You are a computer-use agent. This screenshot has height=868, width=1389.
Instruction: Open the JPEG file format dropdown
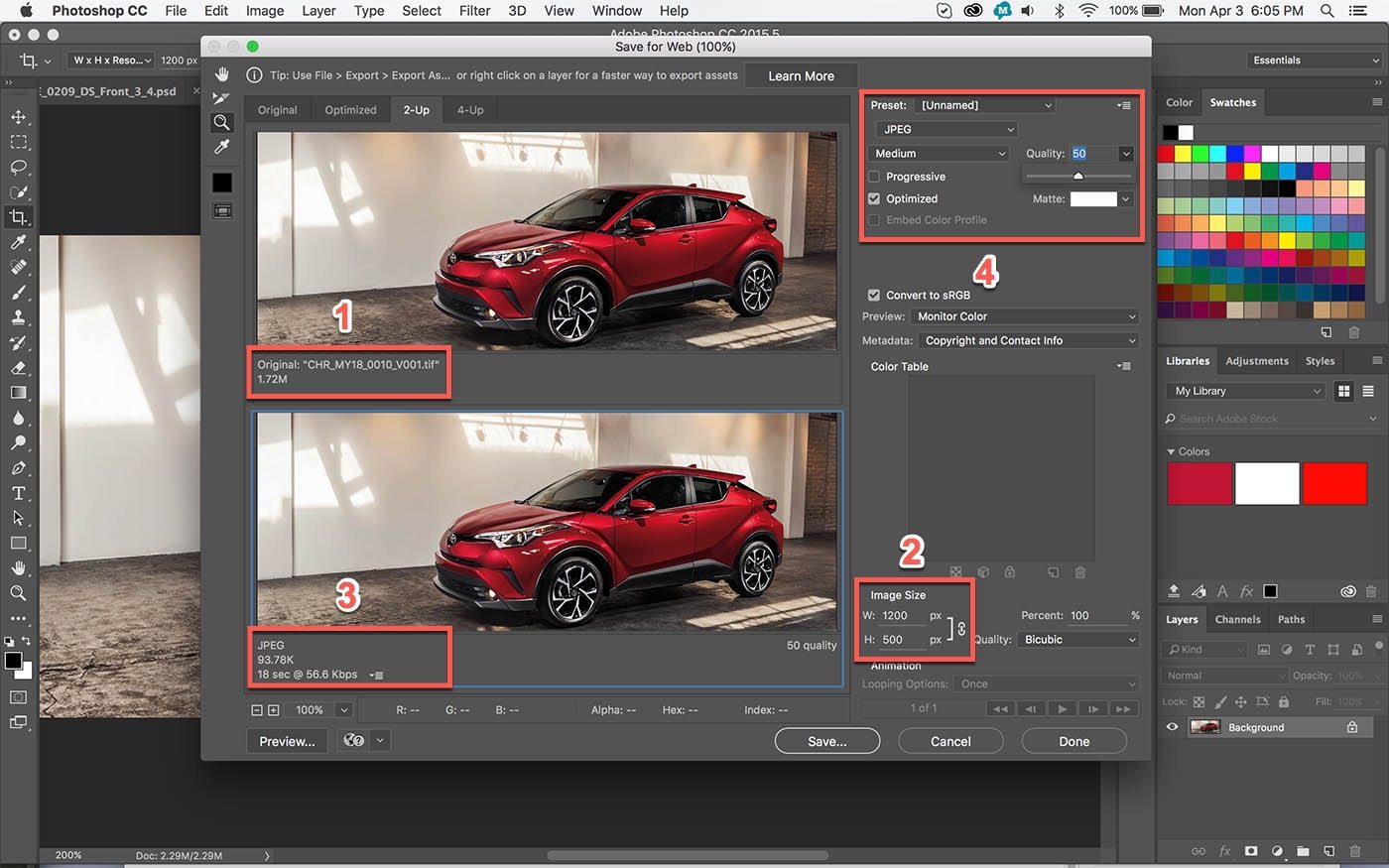(947, 129)
